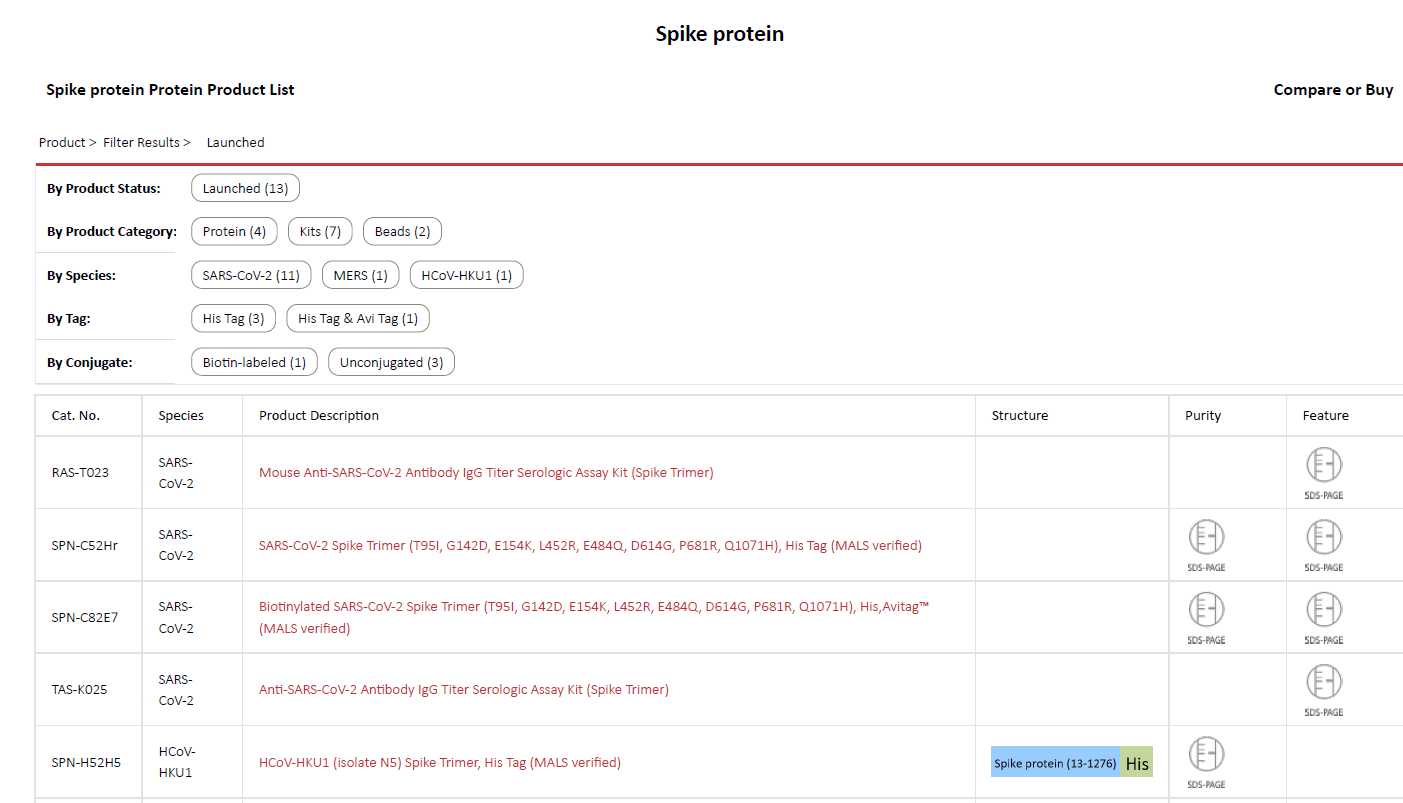
Task: Click the Compare or Buy heading
Action: click(x=1333, y=90)
